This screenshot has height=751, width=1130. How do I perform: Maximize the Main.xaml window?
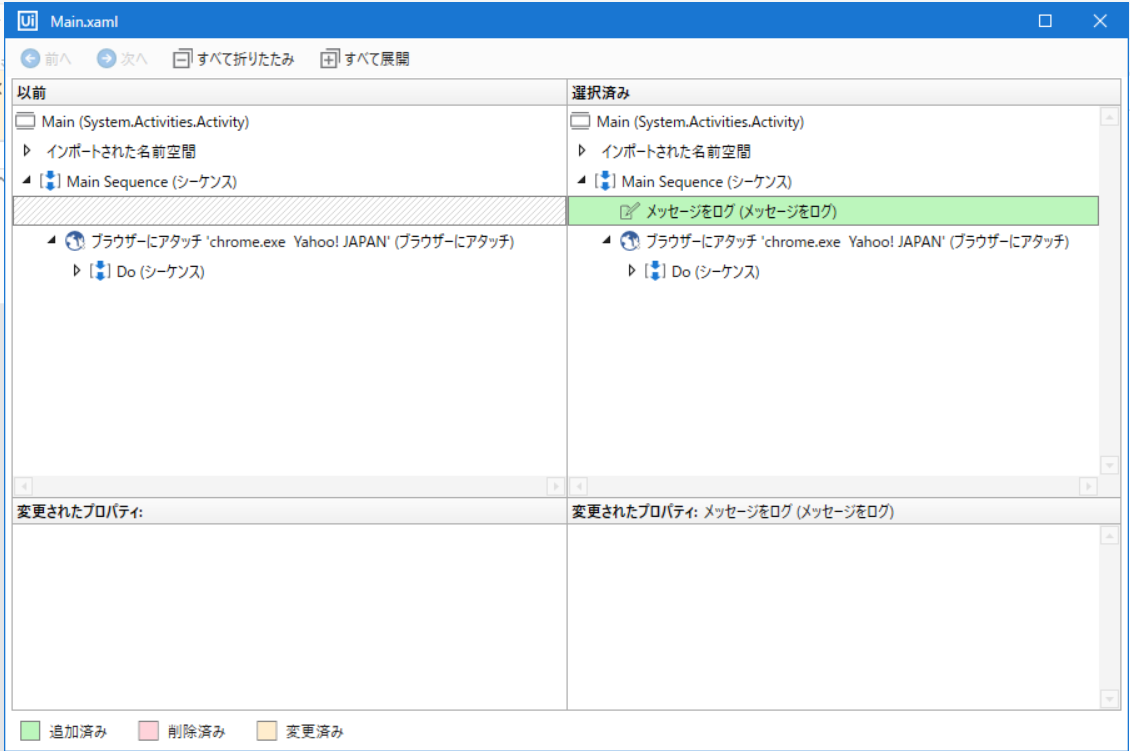click(x=1045, y=21)
